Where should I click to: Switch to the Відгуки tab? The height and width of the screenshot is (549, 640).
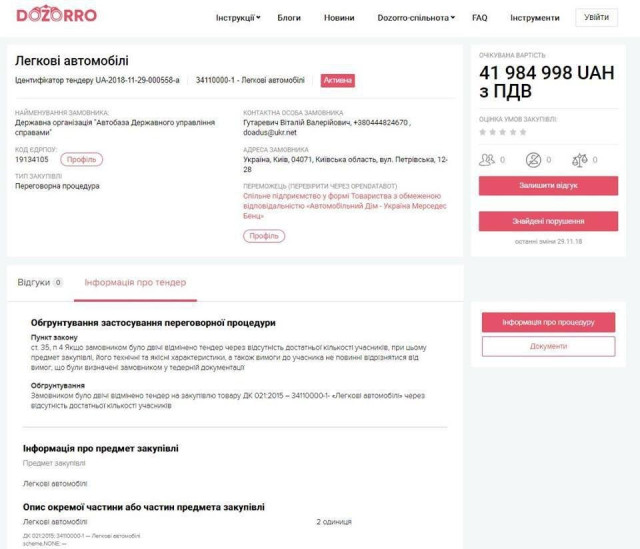40,283
